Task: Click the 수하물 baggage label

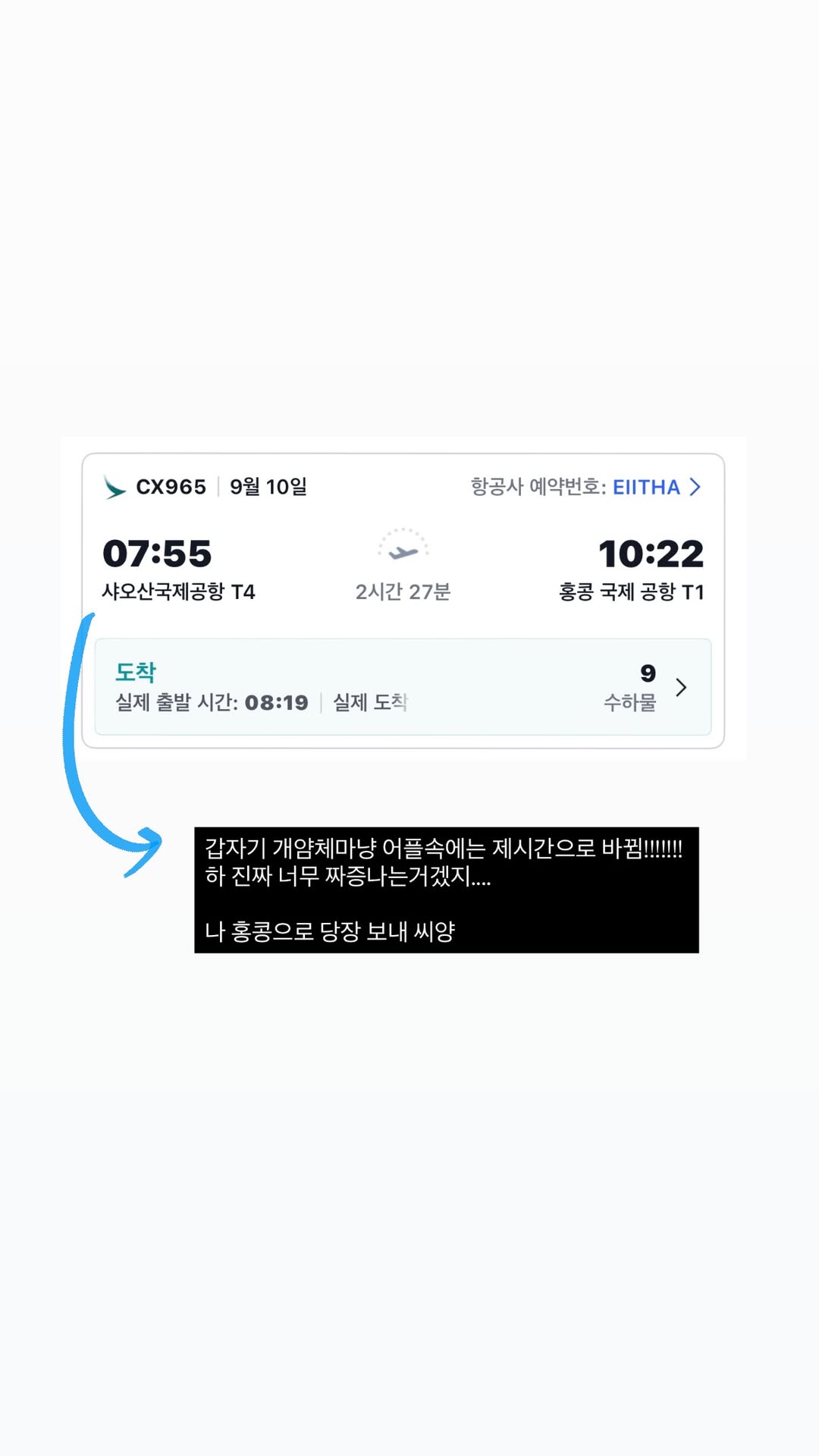Action: point(630,703)
